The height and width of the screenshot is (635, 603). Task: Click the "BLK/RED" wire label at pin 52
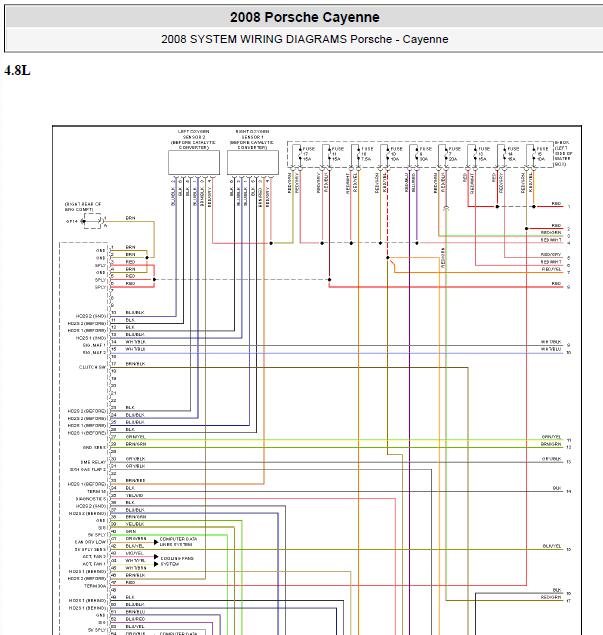tap(135, 619)
